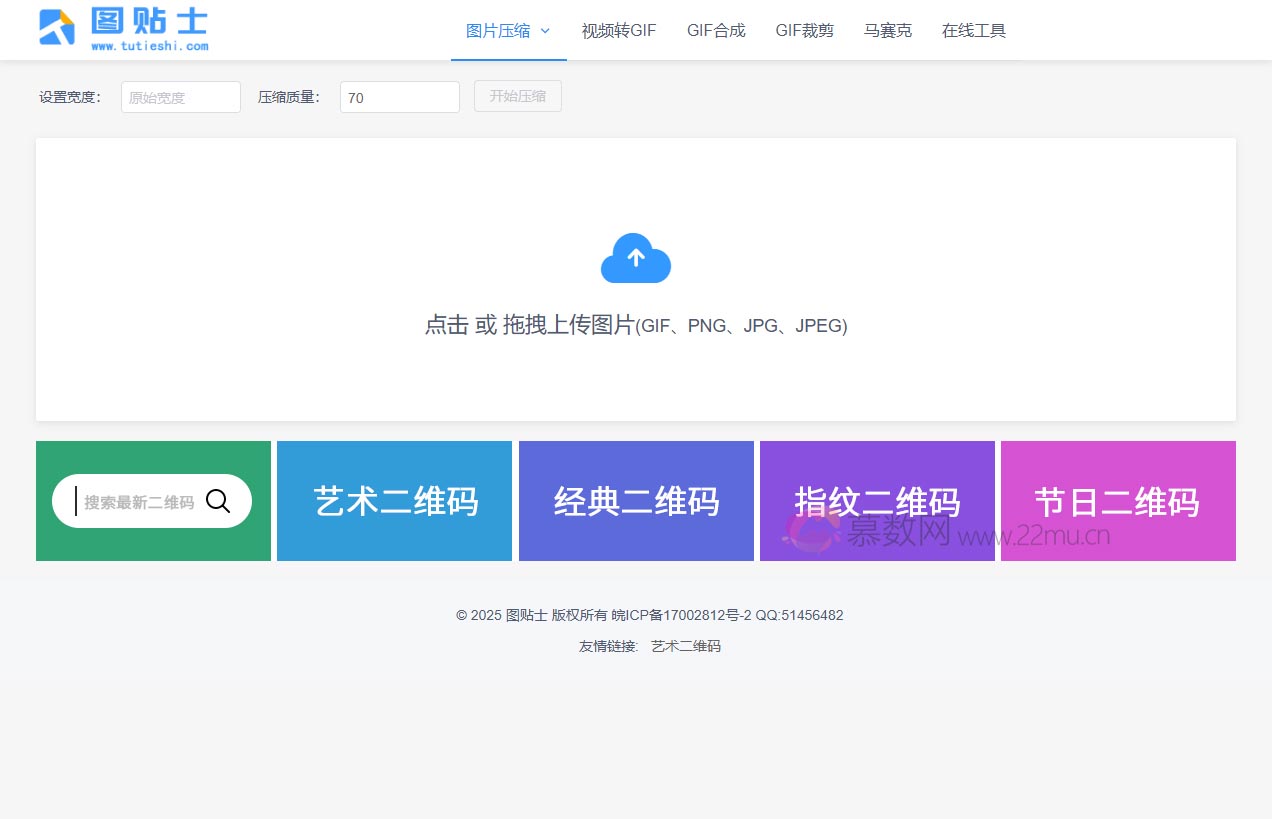
Task: Open the 在线工具 menu item
Action: point(973,31)
